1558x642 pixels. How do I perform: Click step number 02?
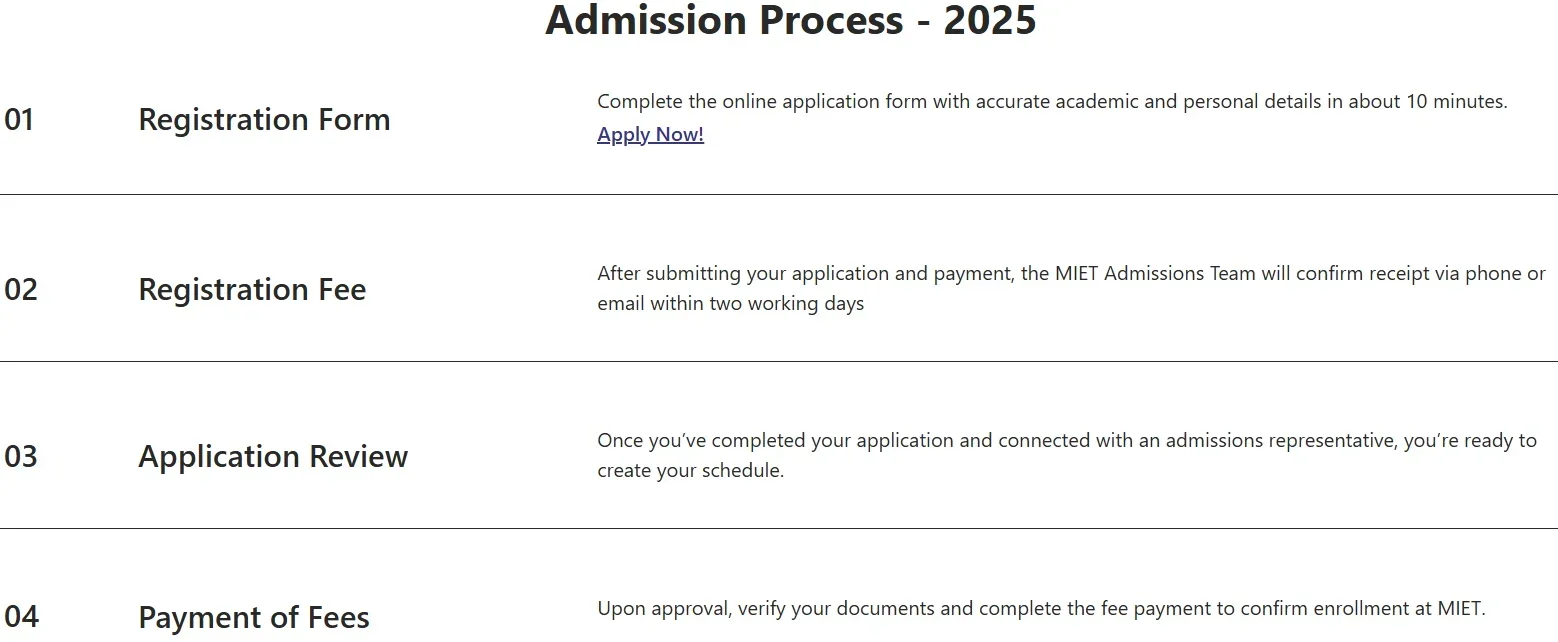[x=20, y=289]
